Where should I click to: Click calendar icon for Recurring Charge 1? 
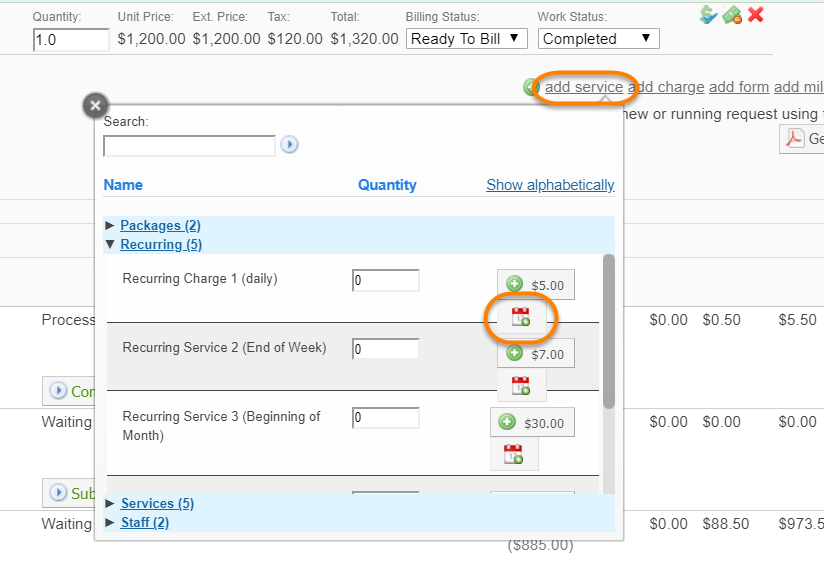[x=521, y=318]
